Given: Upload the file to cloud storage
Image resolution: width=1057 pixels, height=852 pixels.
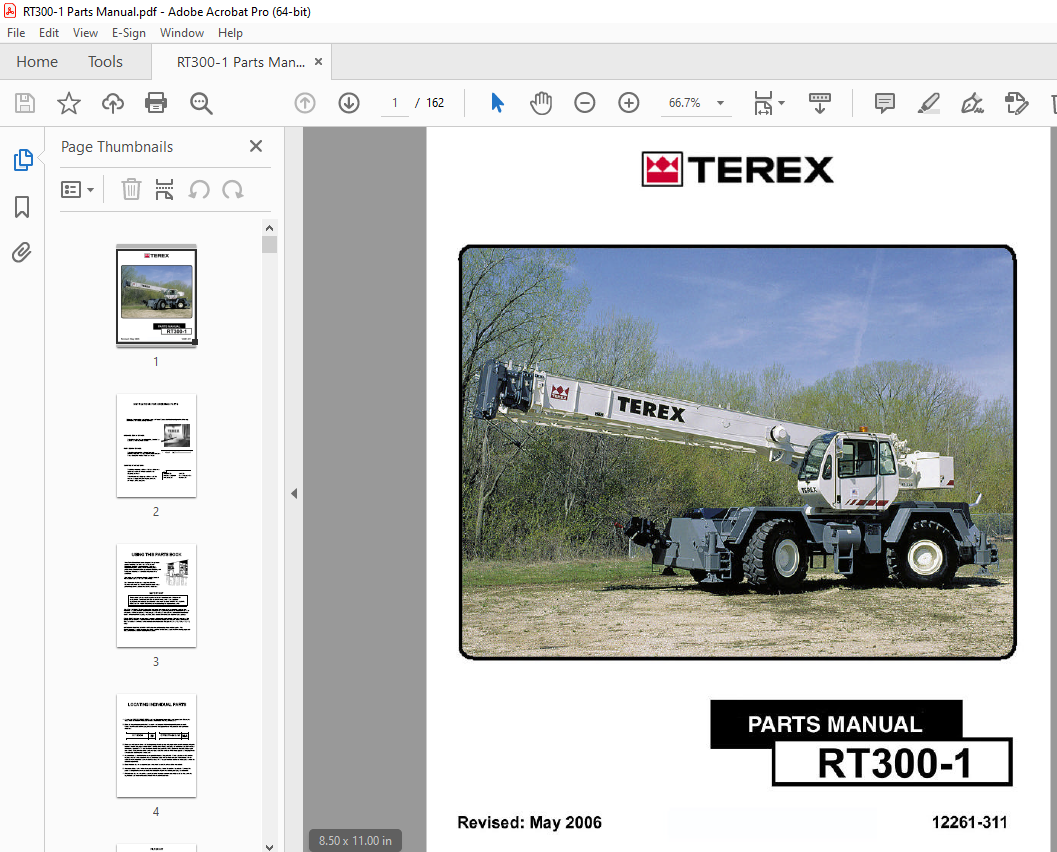Looking at the screenshot, I should point(113,103).
